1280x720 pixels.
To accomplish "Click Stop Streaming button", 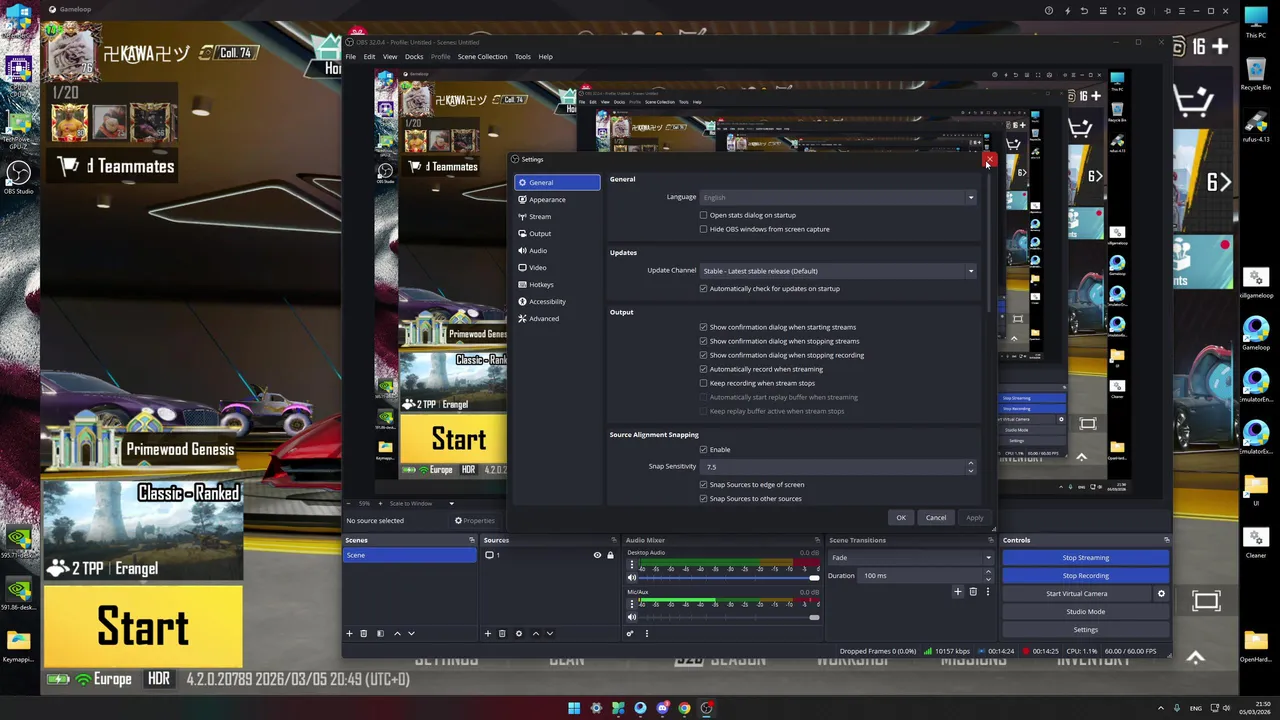I will (1085, 558).
